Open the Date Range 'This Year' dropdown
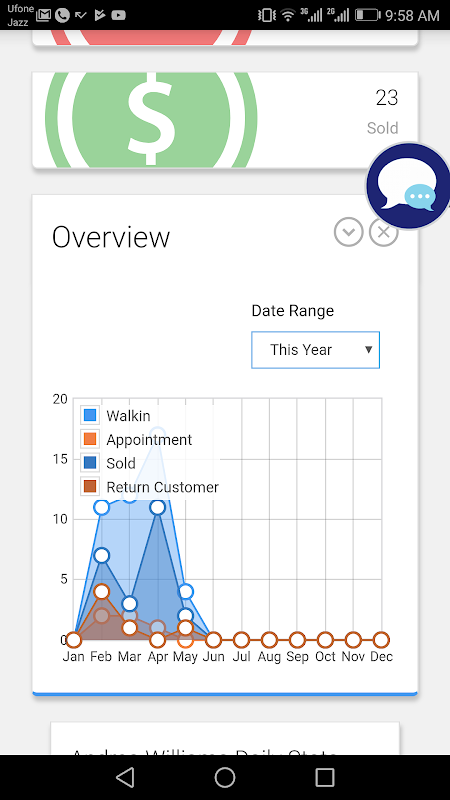Viewport: 450px width, 800px height. [315, 350]
